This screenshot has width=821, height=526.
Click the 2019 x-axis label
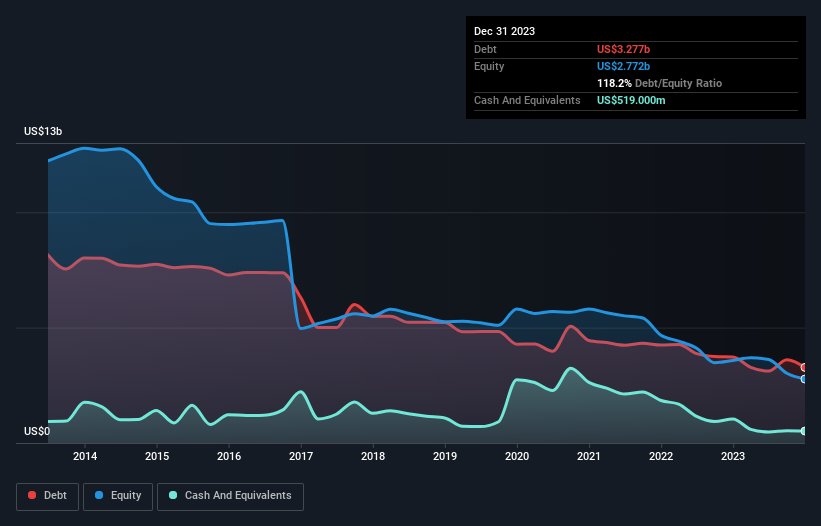click(x=445, y=456)
